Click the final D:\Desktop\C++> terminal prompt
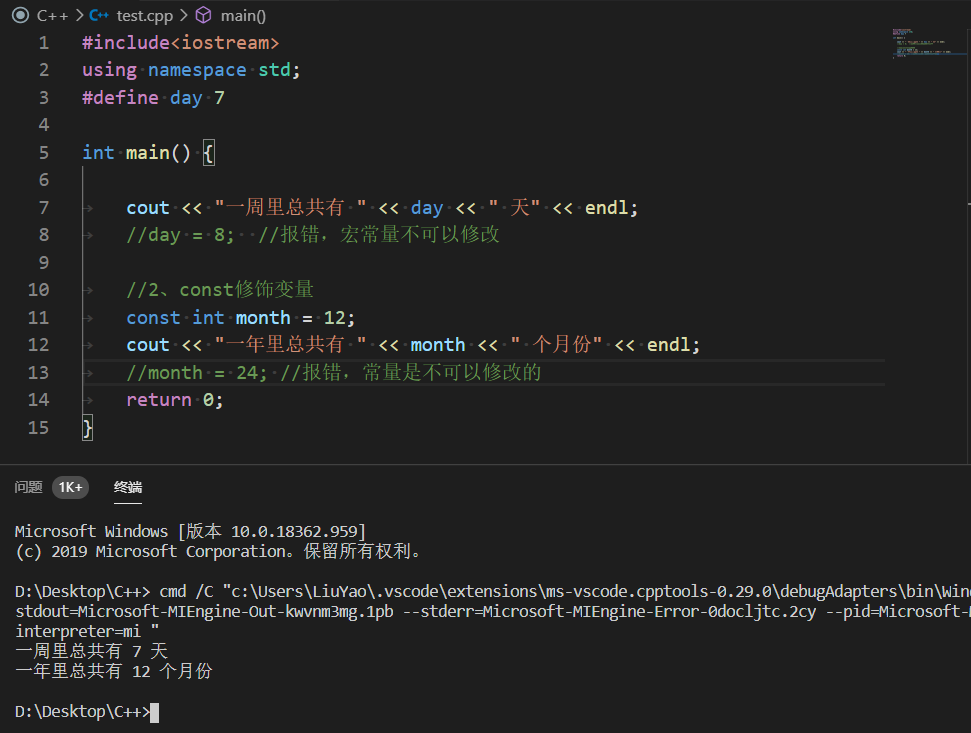The width and height of the screenshot is (971, 733). click(x=82, y=712)
